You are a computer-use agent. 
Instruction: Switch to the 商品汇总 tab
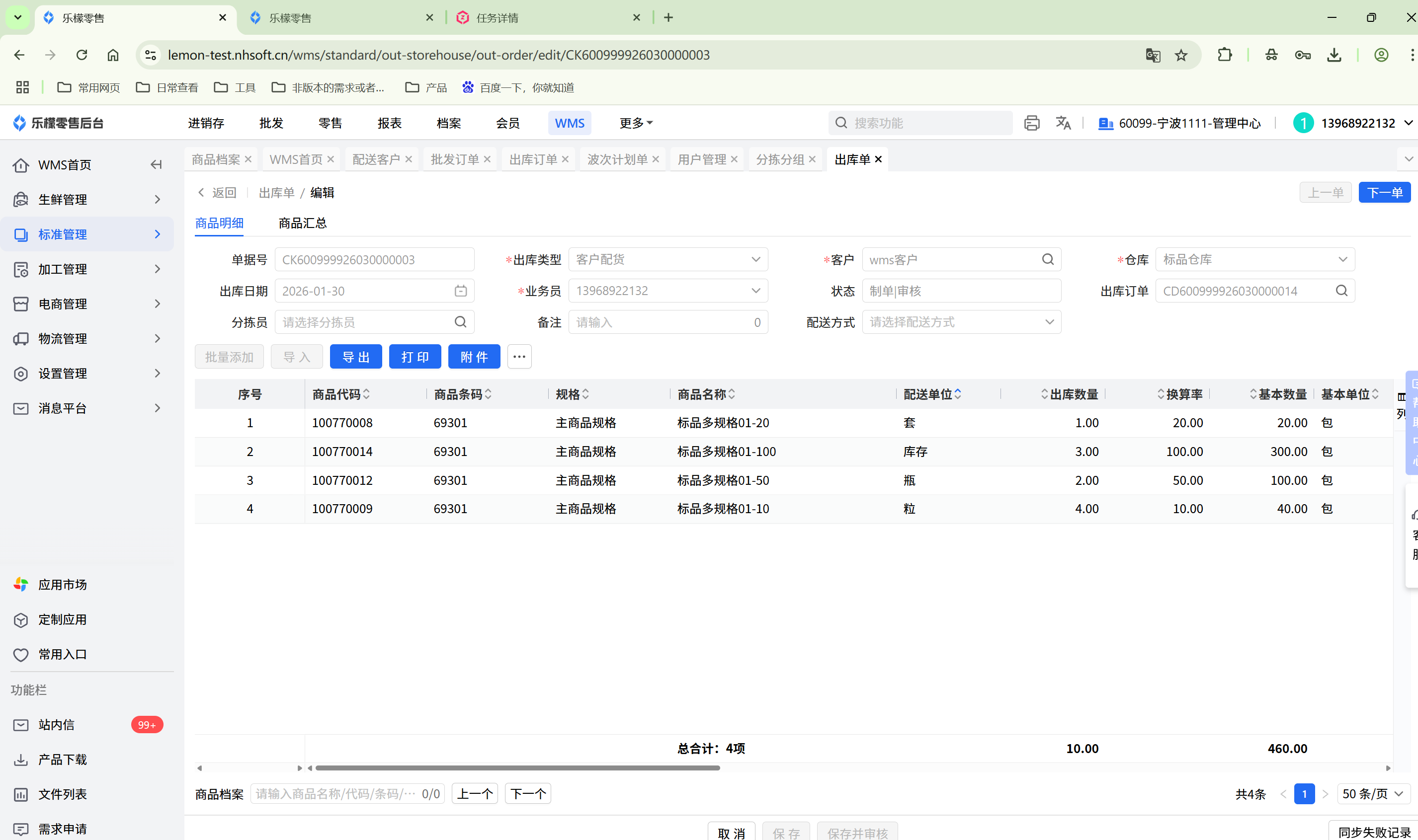click(302, 223)
